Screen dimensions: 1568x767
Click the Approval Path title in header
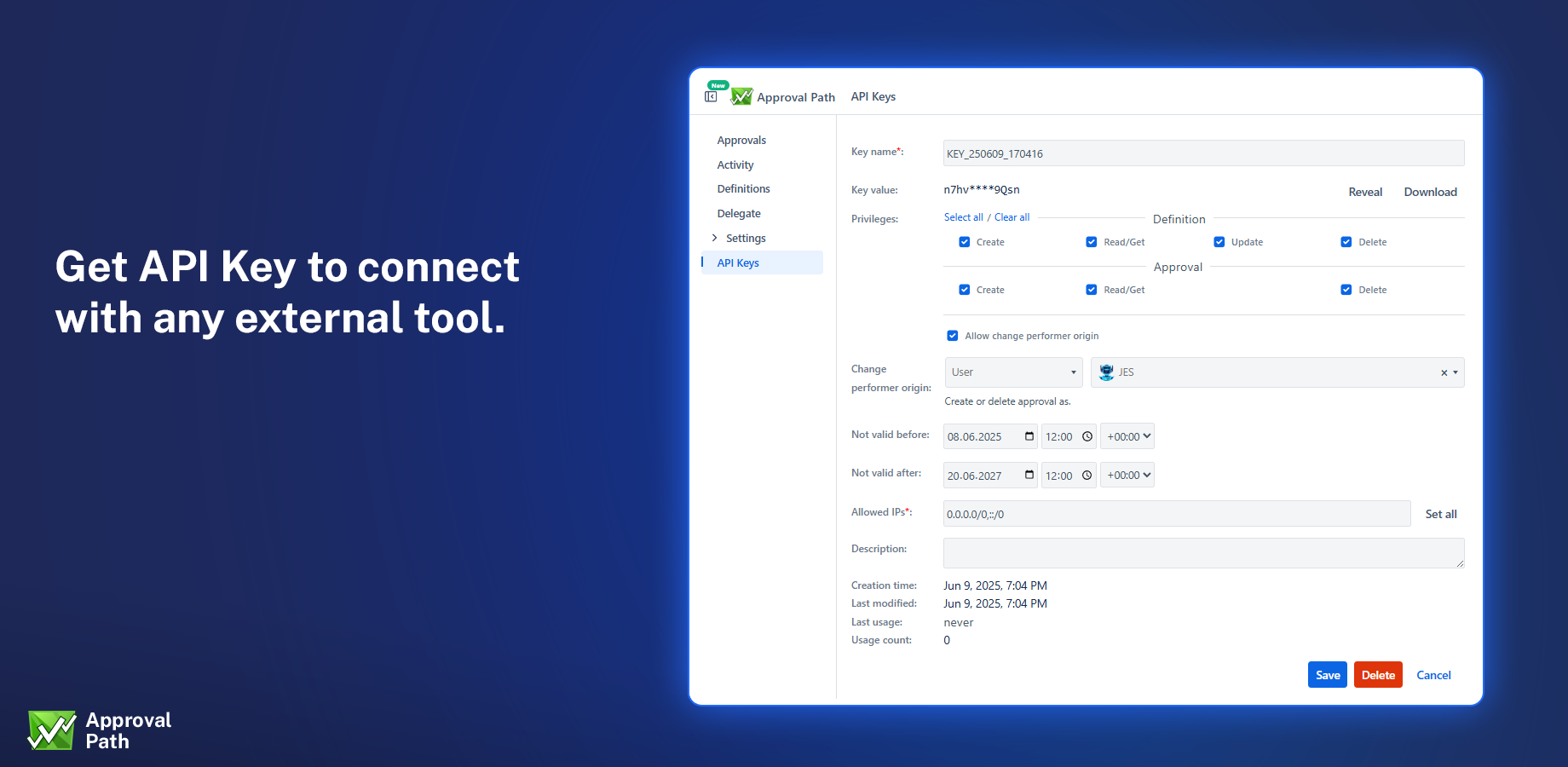coord(795,97)
